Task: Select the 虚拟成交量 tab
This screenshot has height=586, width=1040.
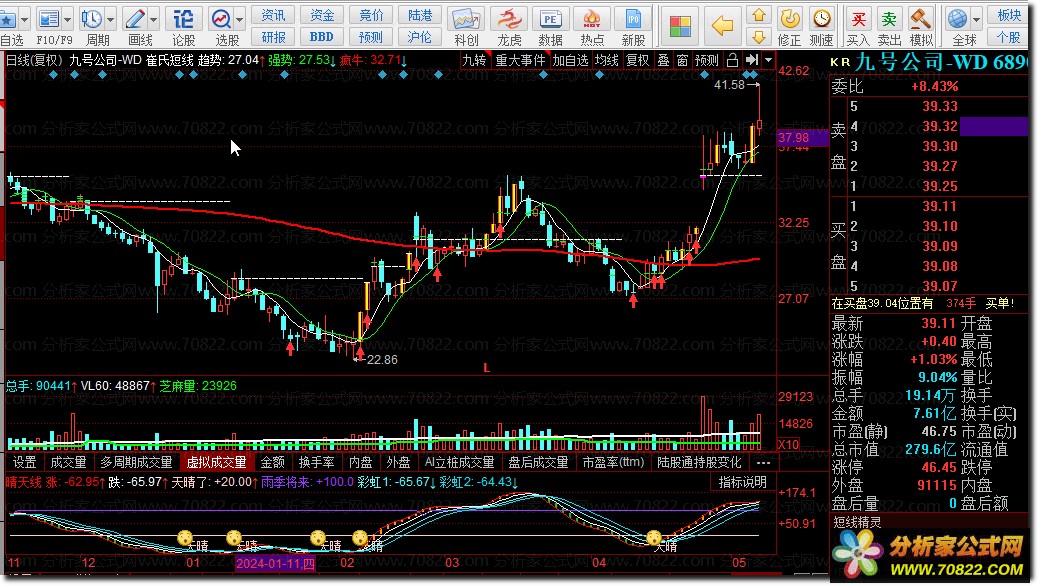Action: point(216,462)
